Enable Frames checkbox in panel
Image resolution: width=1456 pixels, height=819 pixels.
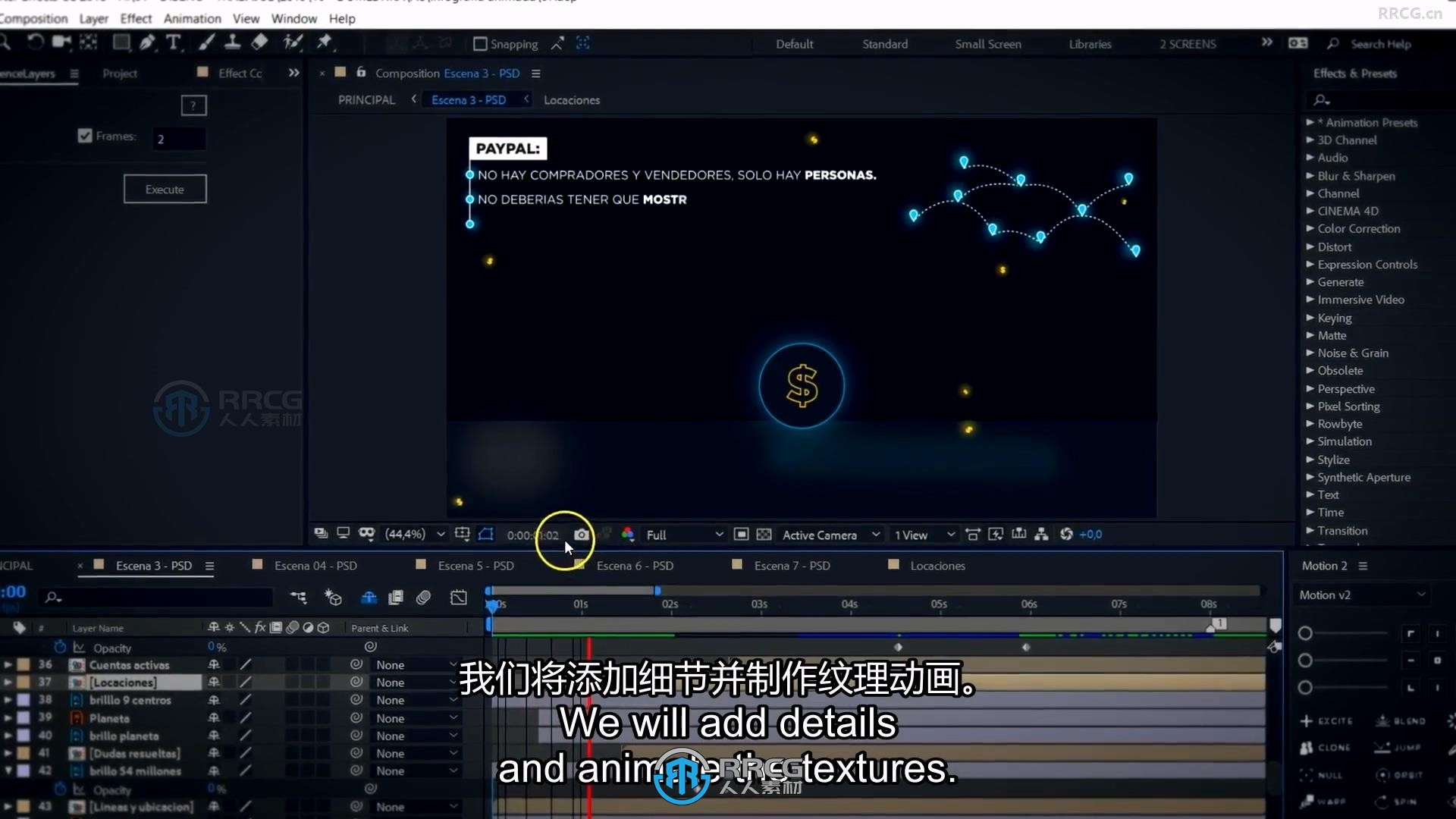[x=85, y=136]
